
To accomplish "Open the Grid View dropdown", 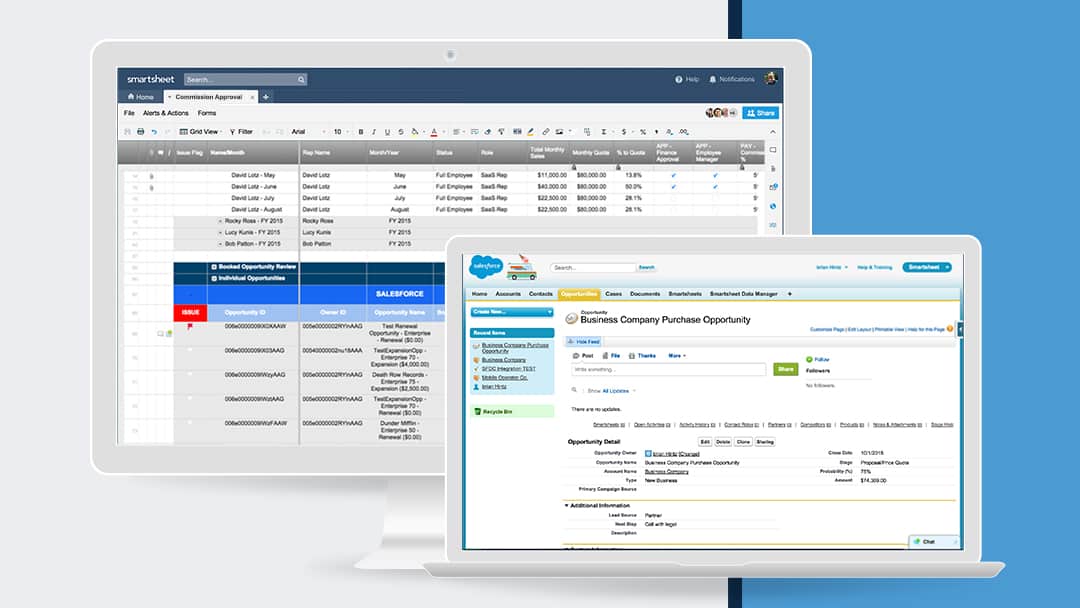I will 200,132.
